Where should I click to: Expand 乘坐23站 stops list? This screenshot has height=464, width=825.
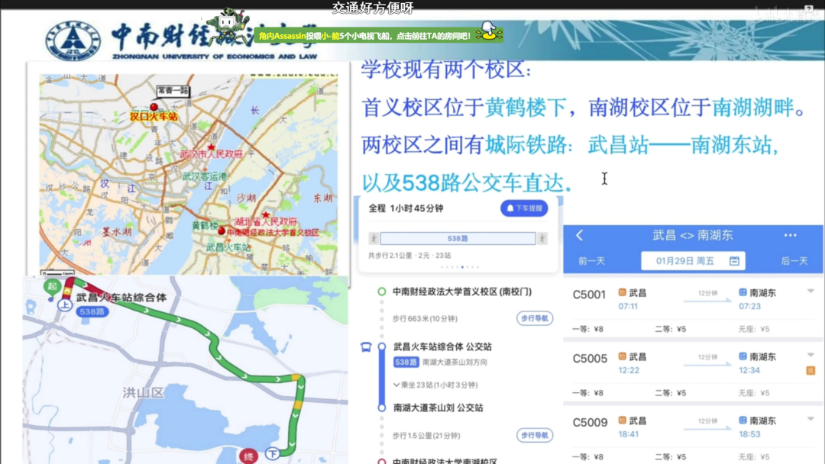[x=436, y=385]
